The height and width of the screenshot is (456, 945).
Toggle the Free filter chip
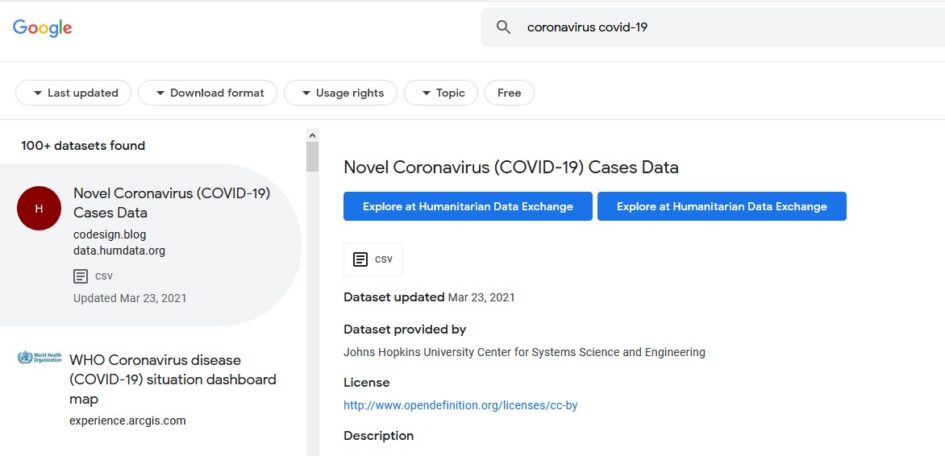[x=509, y=93]
